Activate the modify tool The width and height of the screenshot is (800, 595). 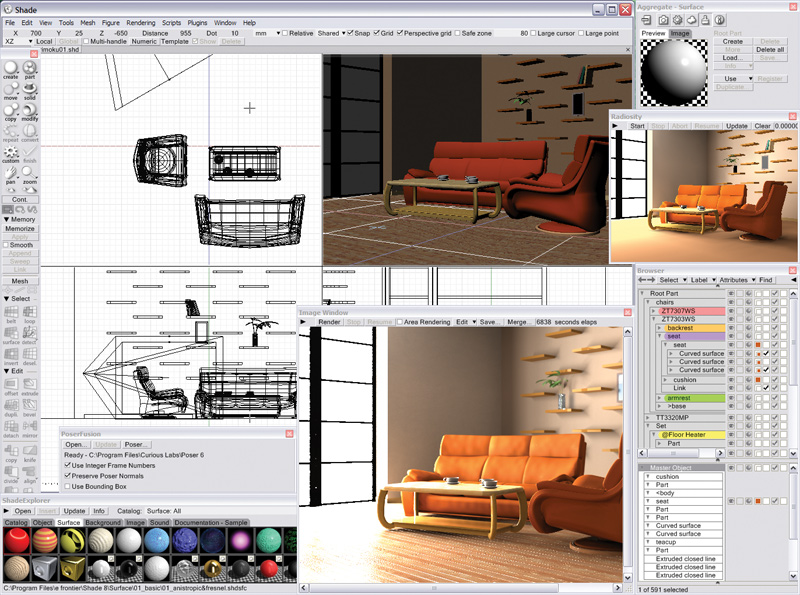coord(30,112)
